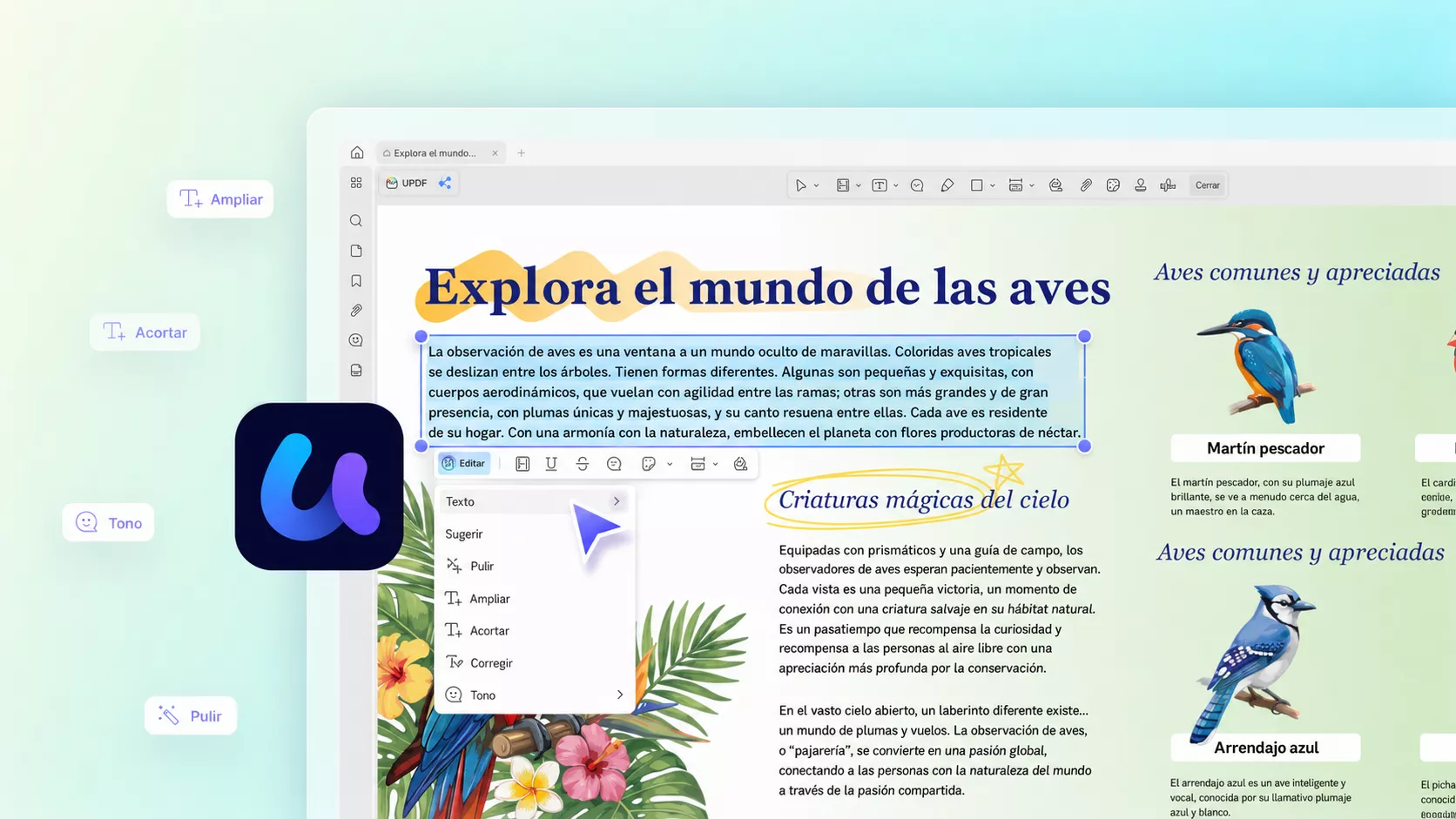Select the measure tool in top toolbar

(x=1015, y=185)
